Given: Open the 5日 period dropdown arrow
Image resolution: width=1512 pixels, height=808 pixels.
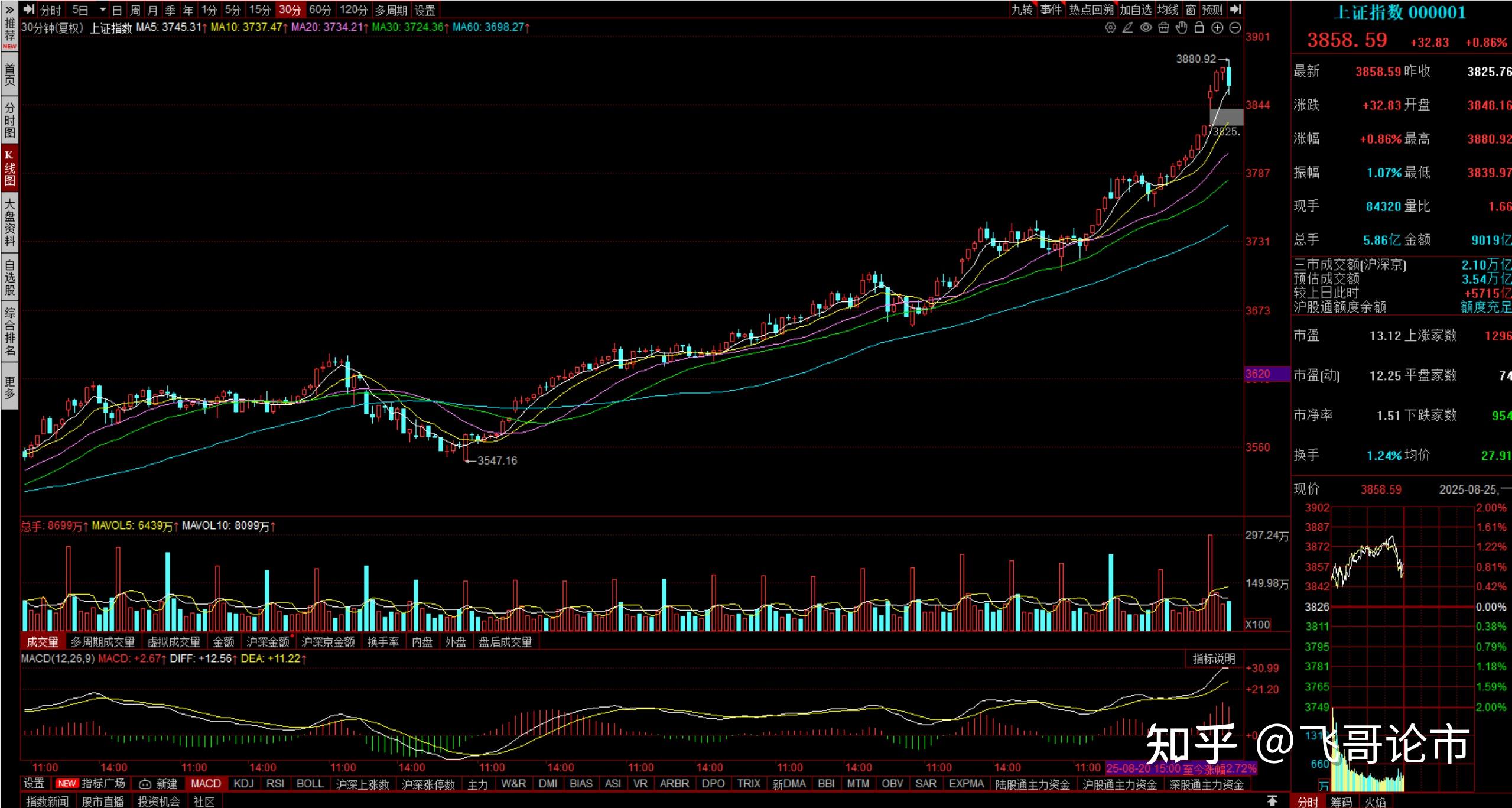Looking at the screenshot, I should tap(102, 9).
